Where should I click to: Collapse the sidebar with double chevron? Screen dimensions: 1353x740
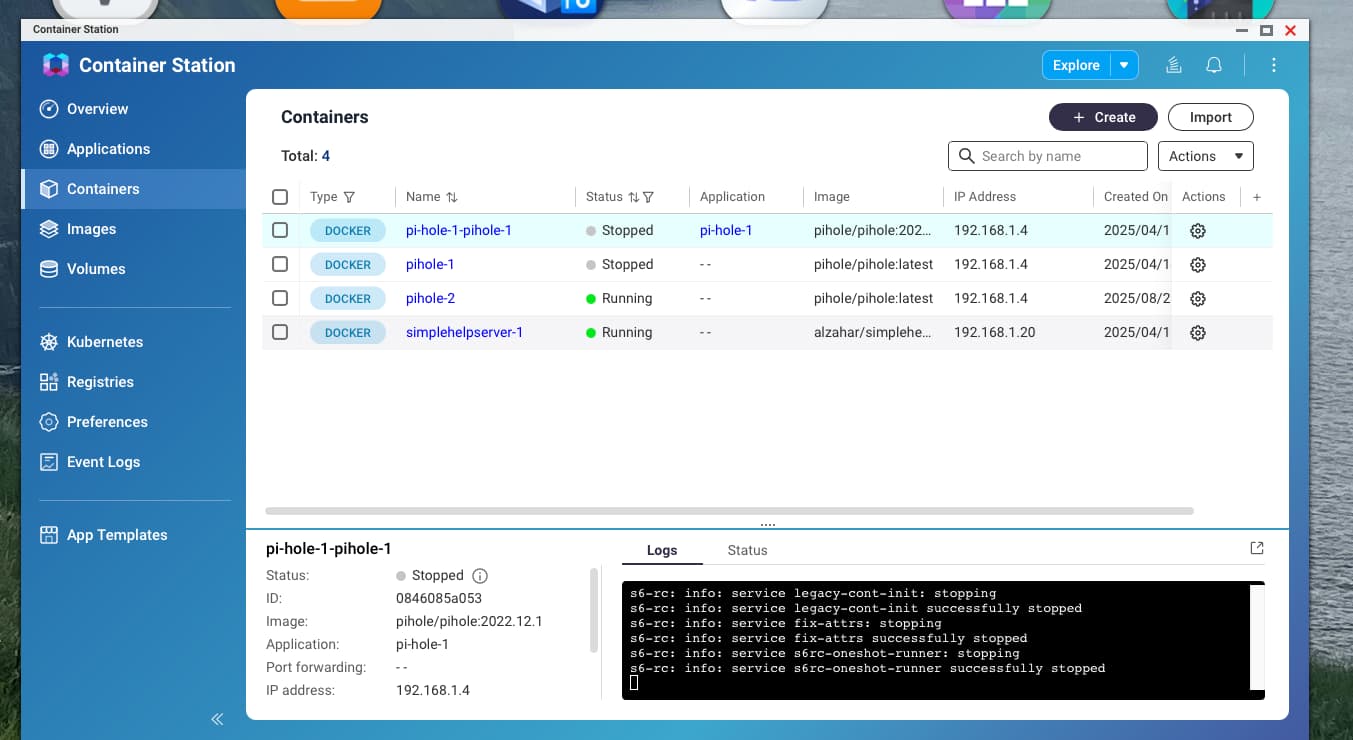217,719
